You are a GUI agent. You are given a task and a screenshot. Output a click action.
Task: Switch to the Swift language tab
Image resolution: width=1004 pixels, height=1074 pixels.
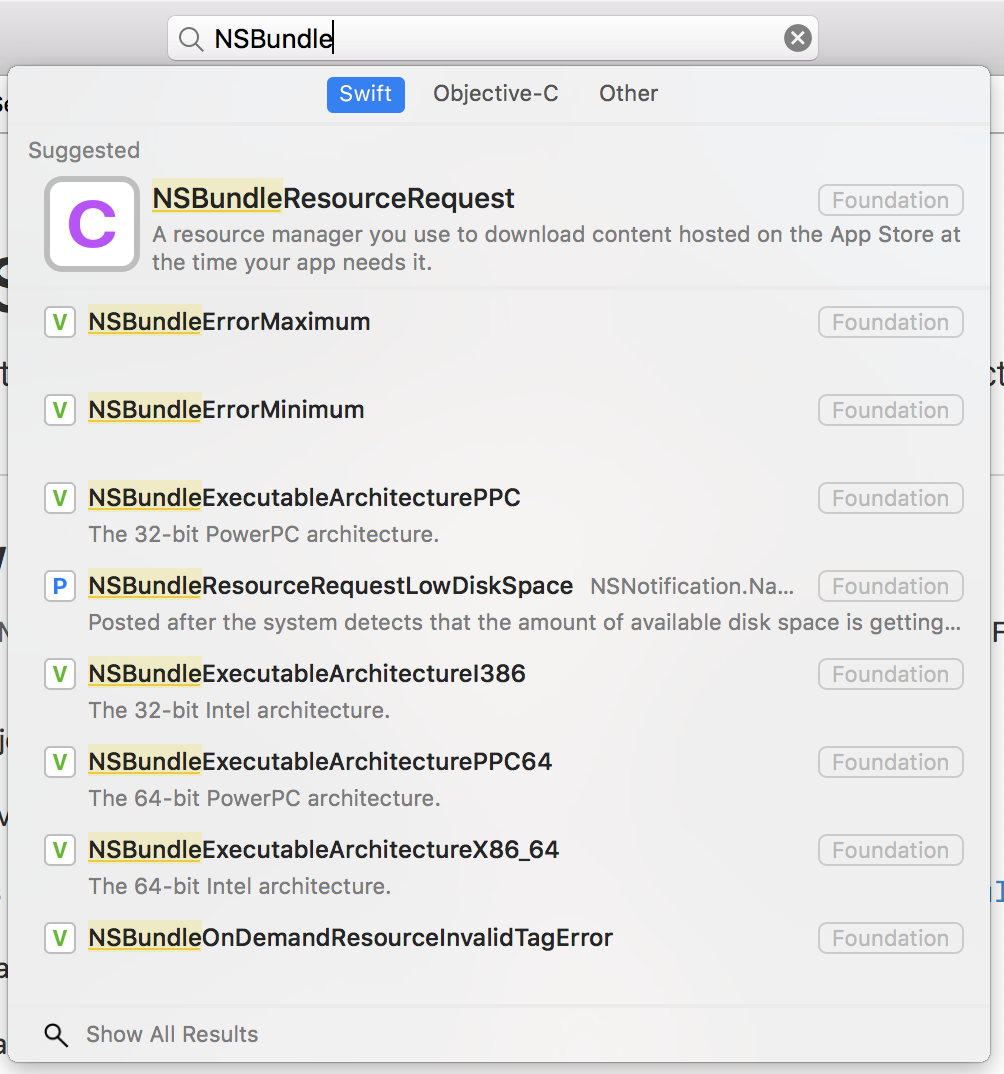coord(366,94)
